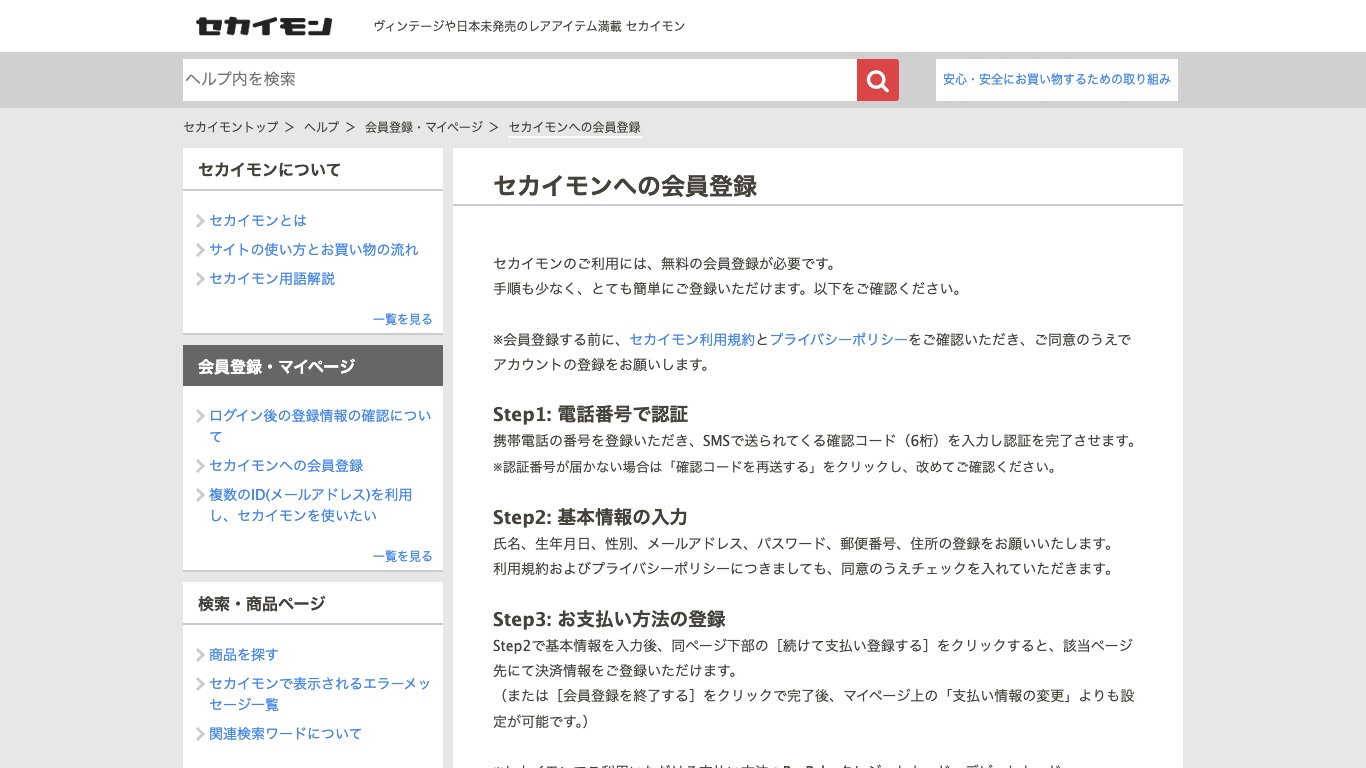Click 一覧を見る under 会員登録・マイページ
The image size is (1366, 768).
(403, 556)
